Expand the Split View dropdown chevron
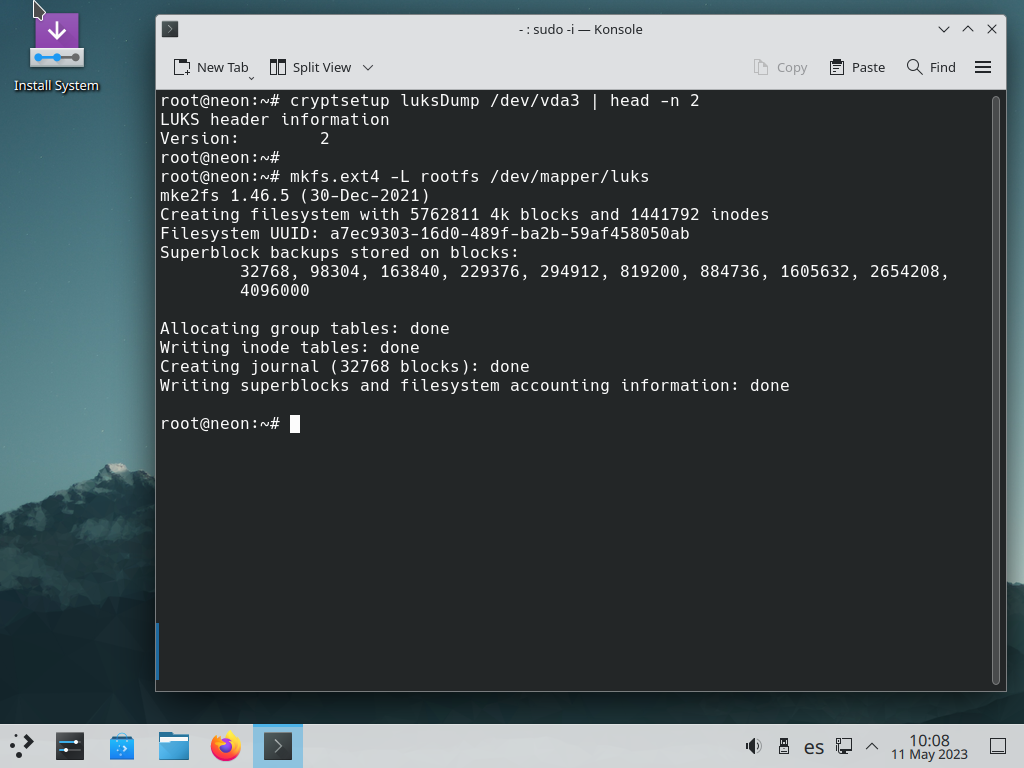This screenshot has height=768, width=1024. [368, 67]
